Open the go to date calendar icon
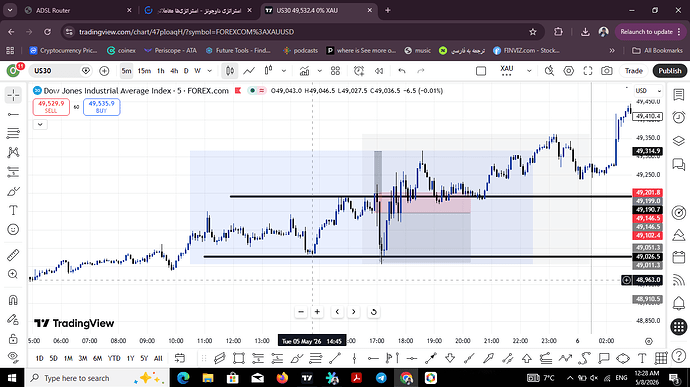690x387 pixels. pyautogui.click(x=180, y=358)
